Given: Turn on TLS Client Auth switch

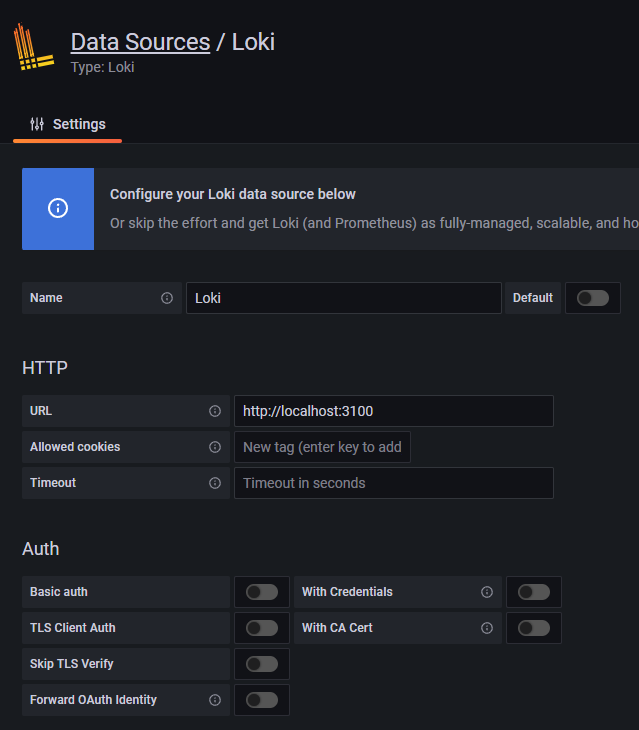Looking at the screenshot, I should click(262, 628).
